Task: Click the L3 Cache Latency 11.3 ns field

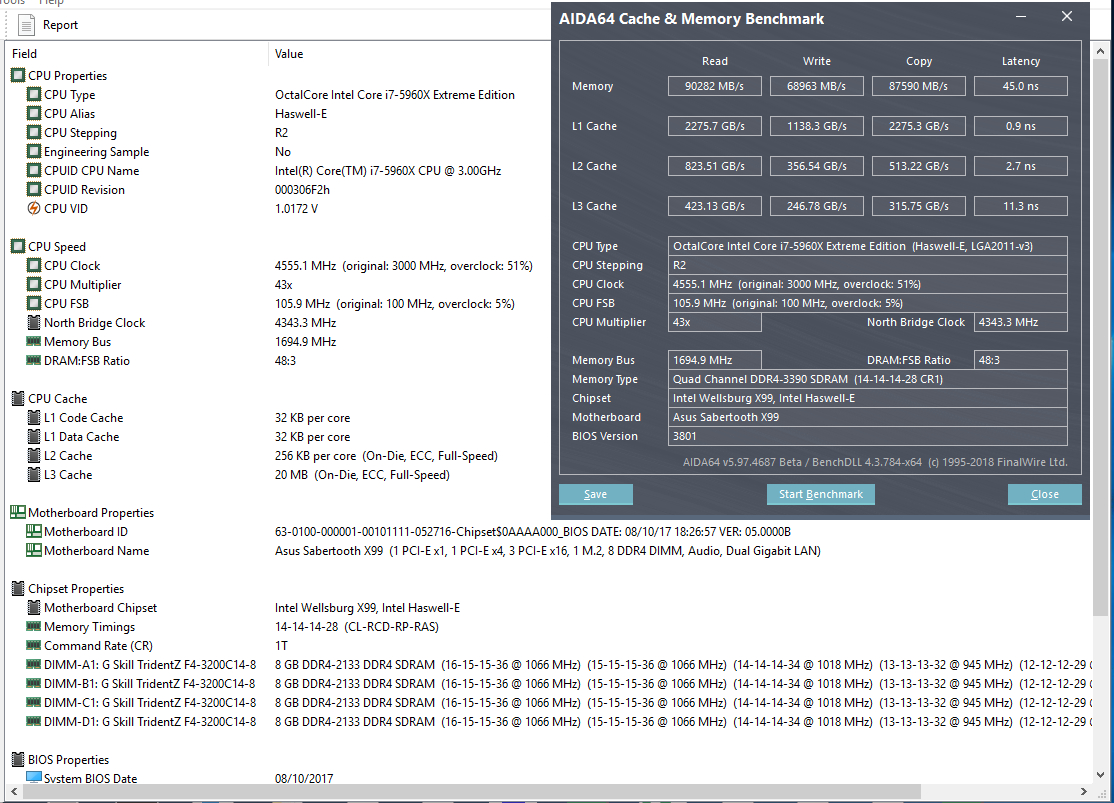Action: coord(1021,206)
